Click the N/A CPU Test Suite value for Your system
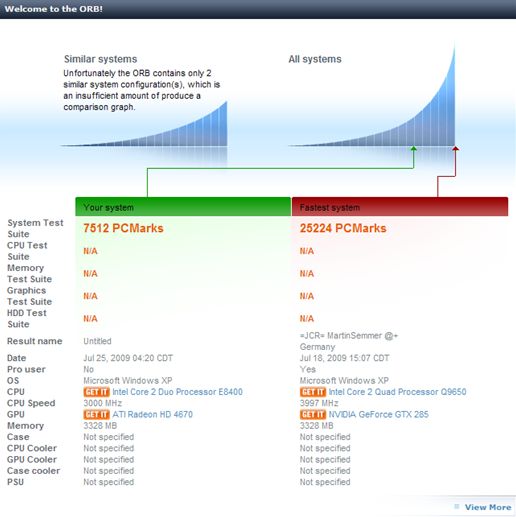The height and width of the screenshot is (517, 516). (90, 251)
